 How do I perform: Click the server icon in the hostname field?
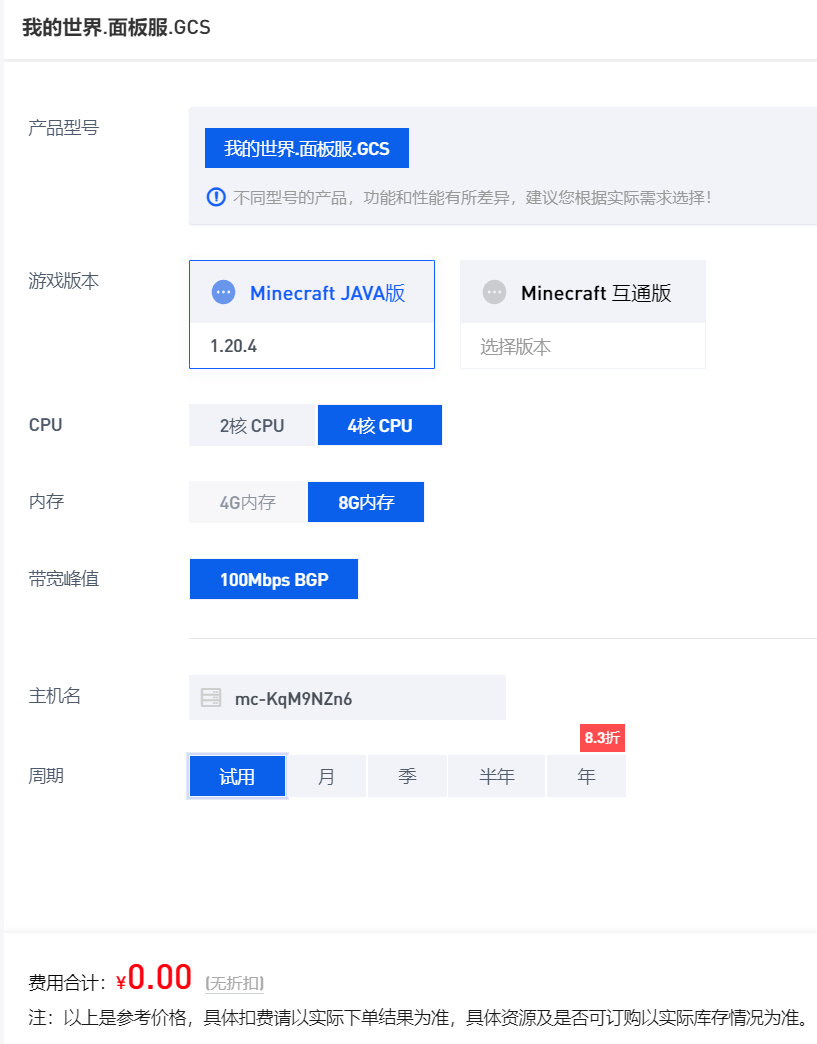coord(210,698)
